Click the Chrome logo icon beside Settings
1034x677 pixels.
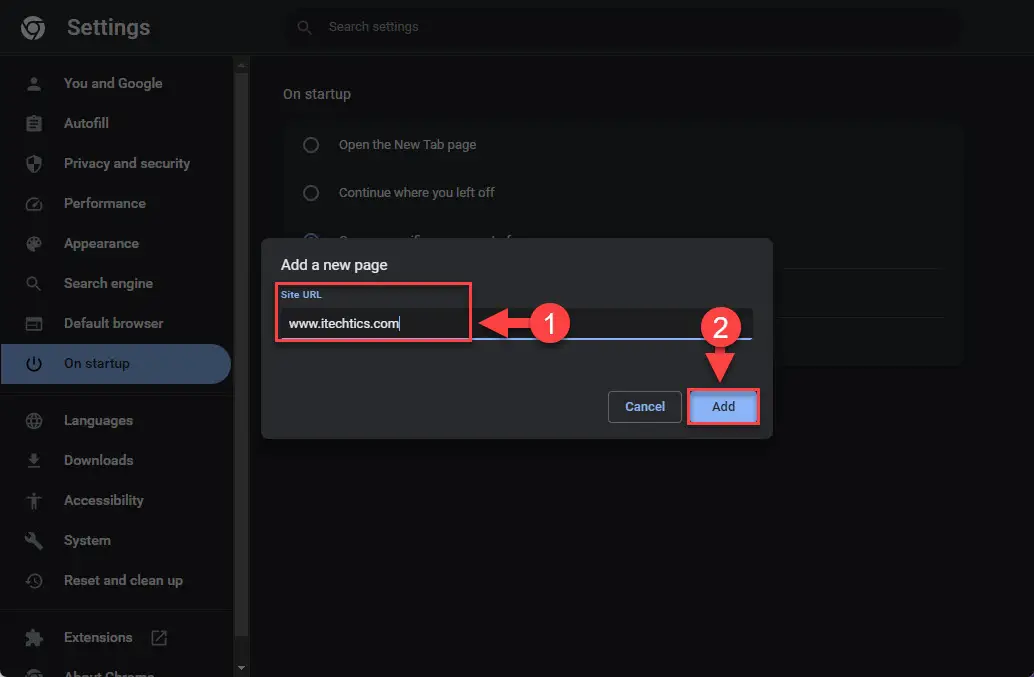(33, 28)
